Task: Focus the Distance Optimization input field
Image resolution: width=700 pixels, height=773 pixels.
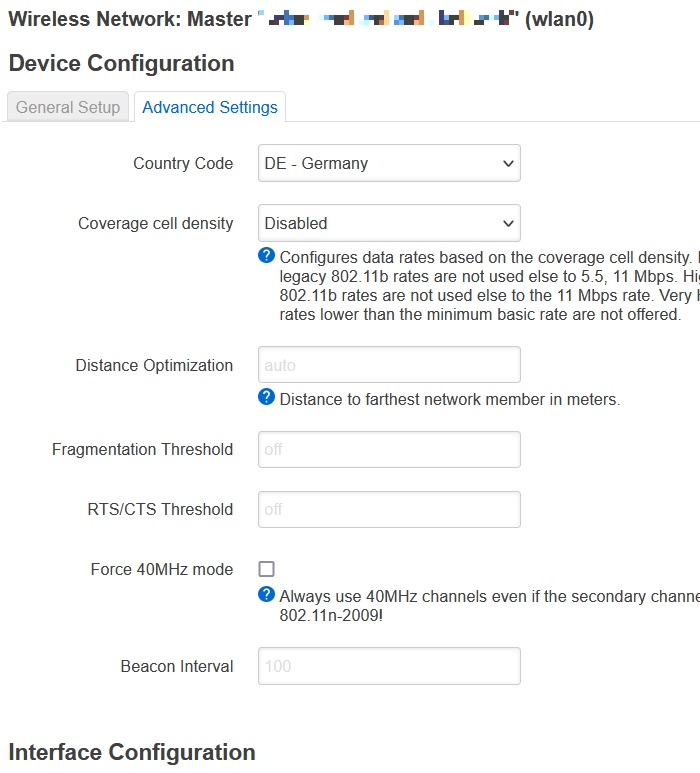Action: 389,365
